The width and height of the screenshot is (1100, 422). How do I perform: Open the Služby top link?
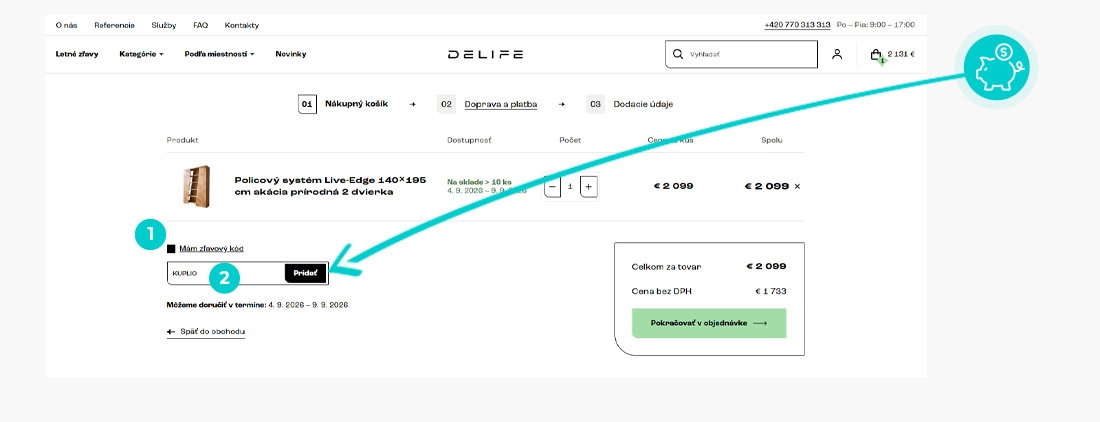[163, 25]
